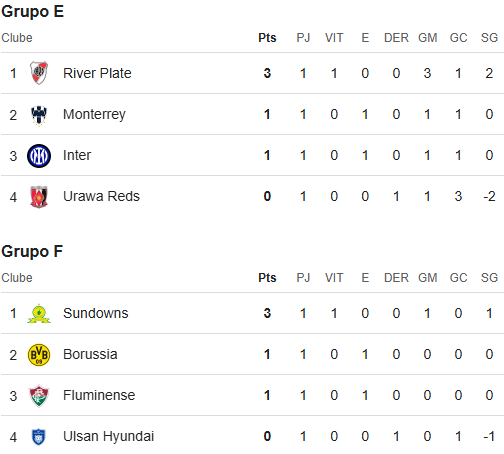Click the Borussia BVB logo
The width and height of the screenshot is (504, 454).
pyautogui.click(x=39, y=355)
